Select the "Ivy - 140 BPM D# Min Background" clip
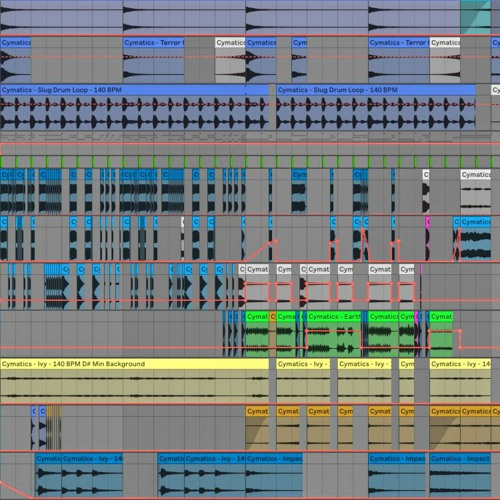This screenshot has height=500, width=500. 134,381
